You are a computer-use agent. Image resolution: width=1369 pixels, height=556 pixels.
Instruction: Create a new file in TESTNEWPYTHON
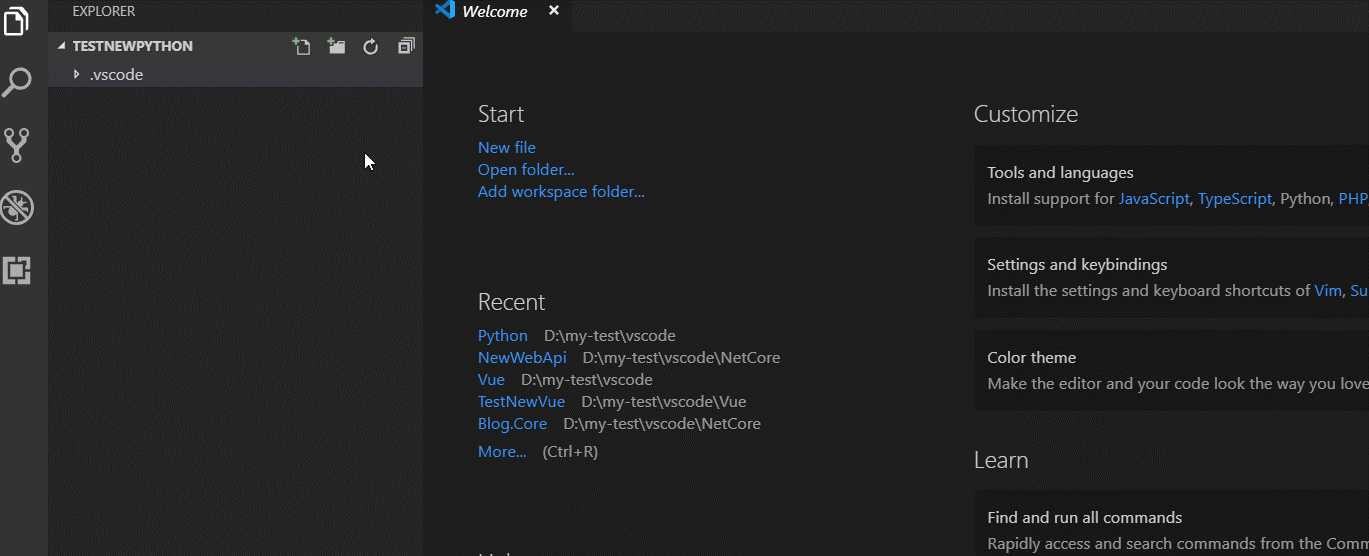point(302,46)
